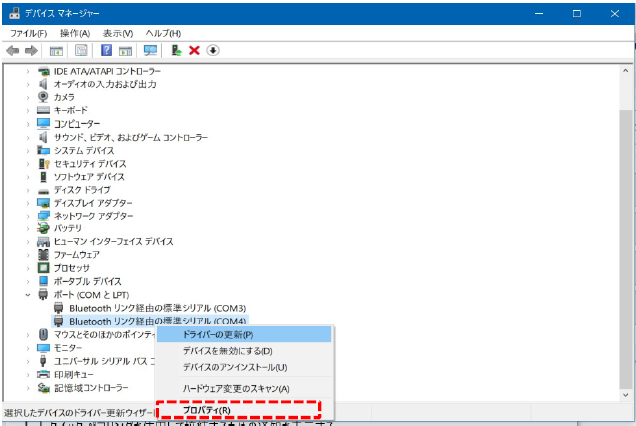Select the オーディオの入力および出力 row
Image resolution: width=636 pixels, height=426 pixels.
[x=105, y=84]
